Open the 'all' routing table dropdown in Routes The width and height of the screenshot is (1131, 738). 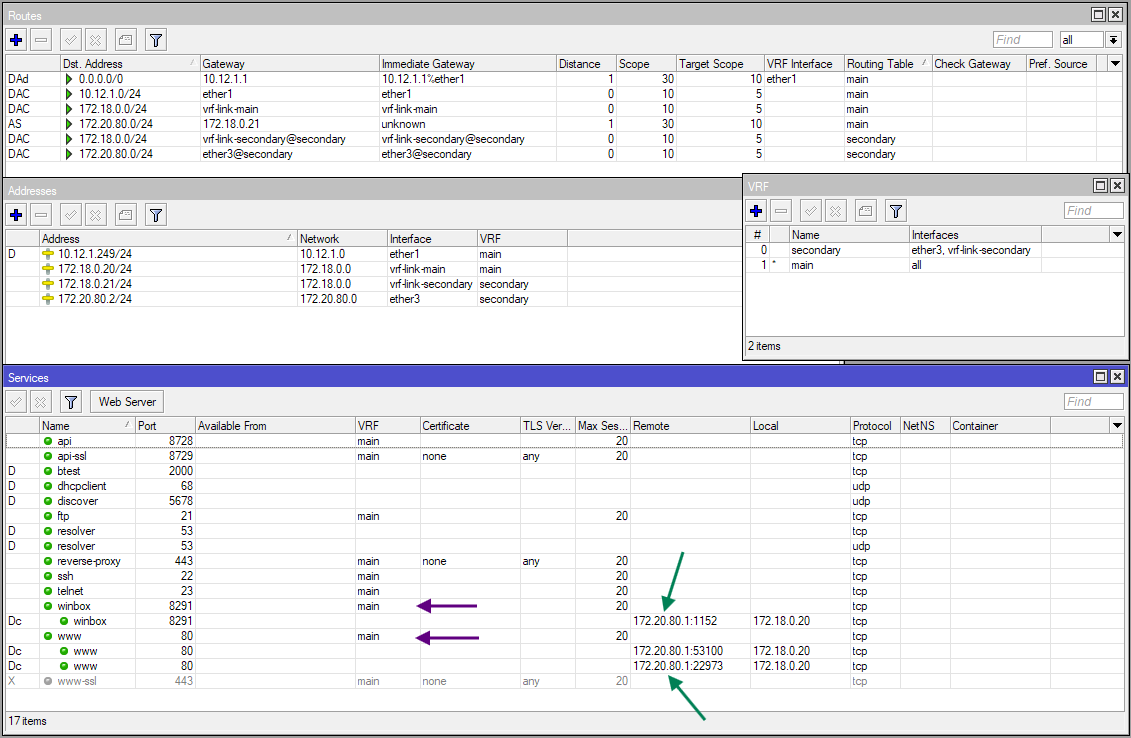pyautogui.click(x=1114, y=40)
